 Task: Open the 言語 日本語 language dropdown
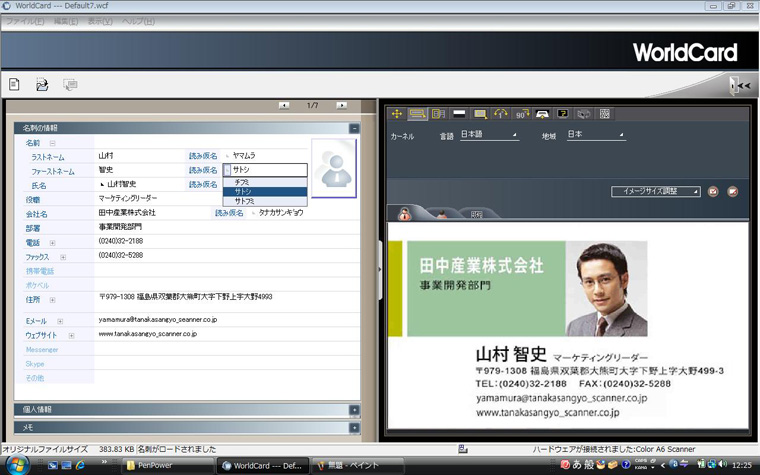click(489, 135)
